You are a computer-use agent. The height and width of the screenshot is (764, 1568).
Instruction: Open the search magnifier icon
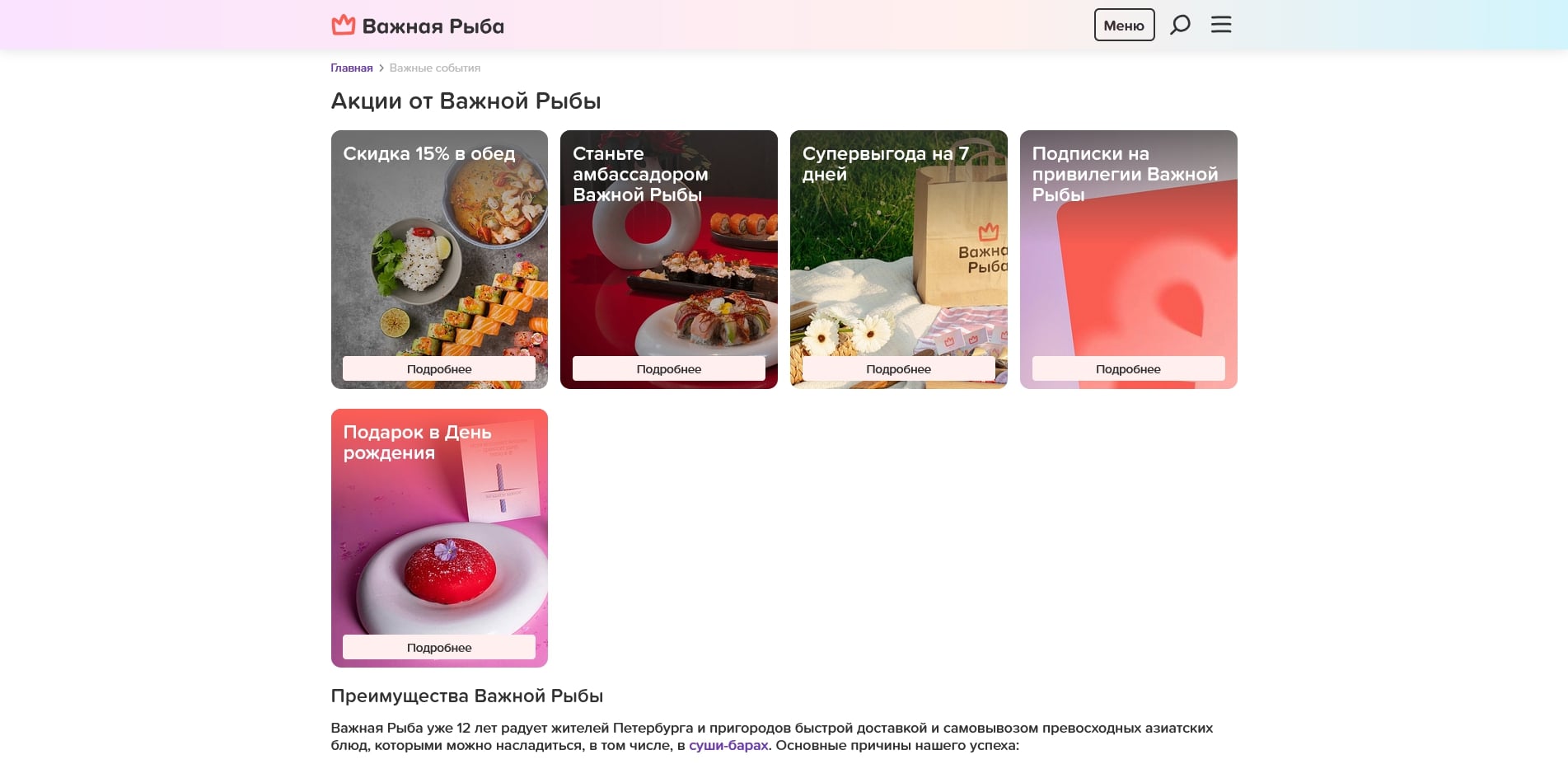point(1180,25)
